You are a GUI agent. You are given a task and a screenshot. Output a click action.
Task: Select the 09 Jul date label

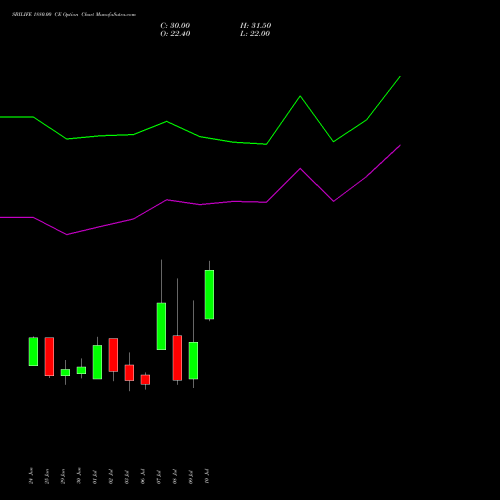point(191,476)
